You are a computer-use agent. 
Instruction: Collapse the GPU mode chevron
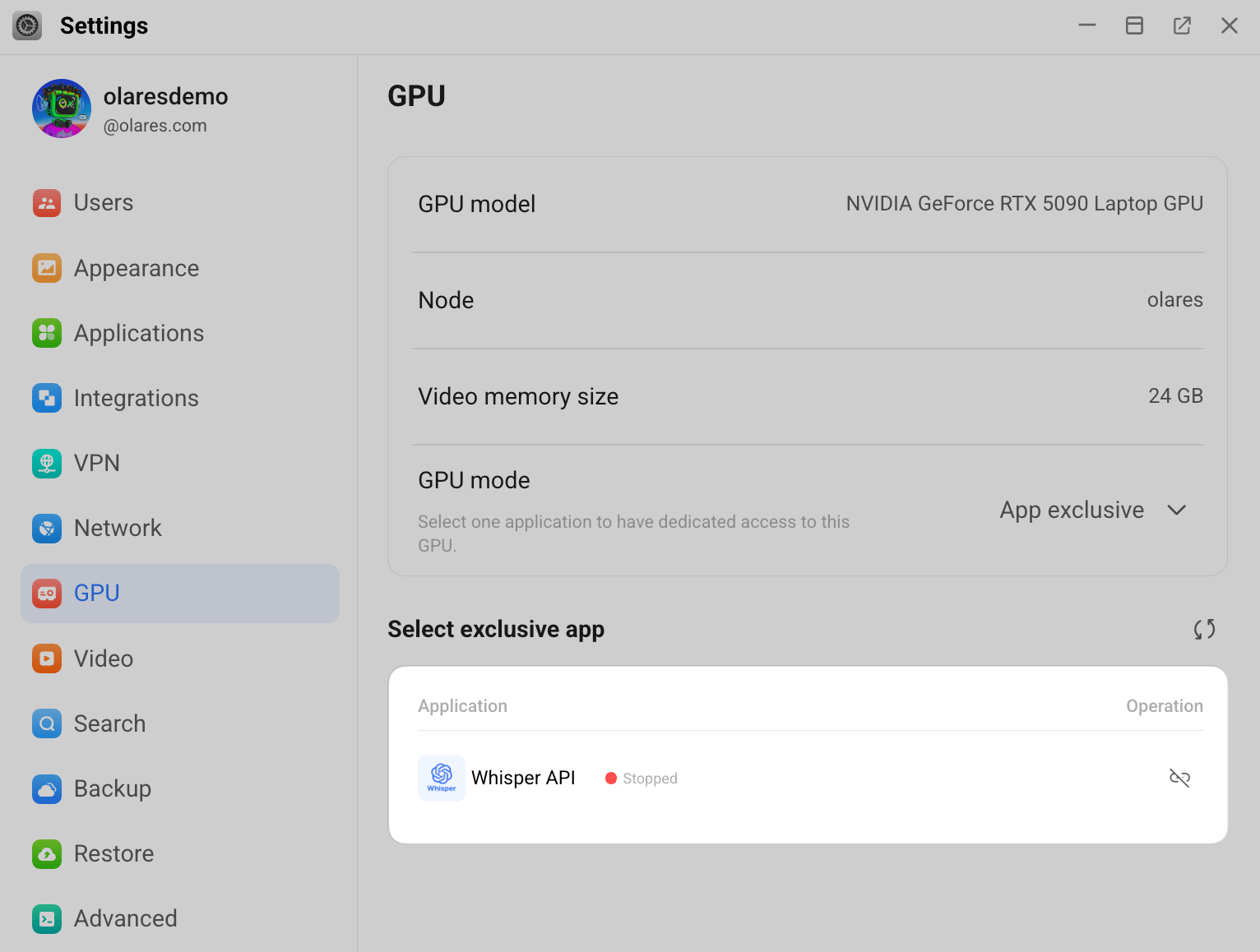point(1176,510)
